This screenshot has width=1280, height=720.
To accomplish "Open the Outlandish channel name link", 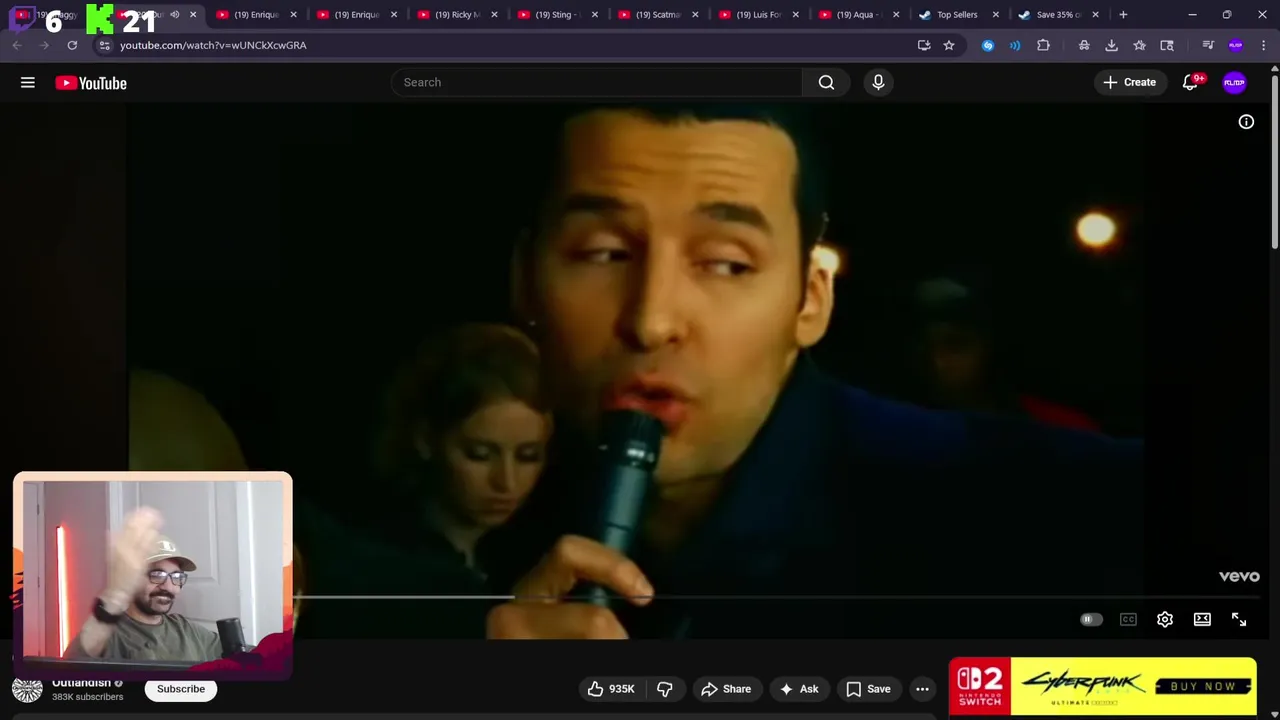I will [81, 683].
